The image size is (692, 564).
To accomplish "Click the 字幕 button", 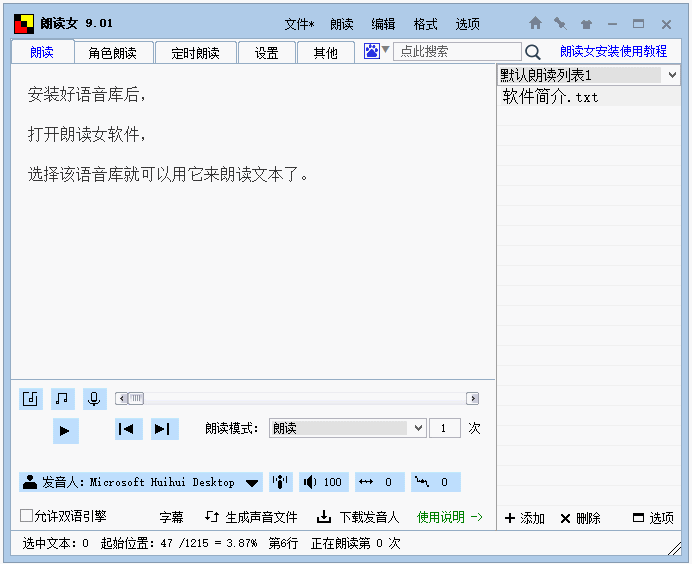I will tap(171, 517).
